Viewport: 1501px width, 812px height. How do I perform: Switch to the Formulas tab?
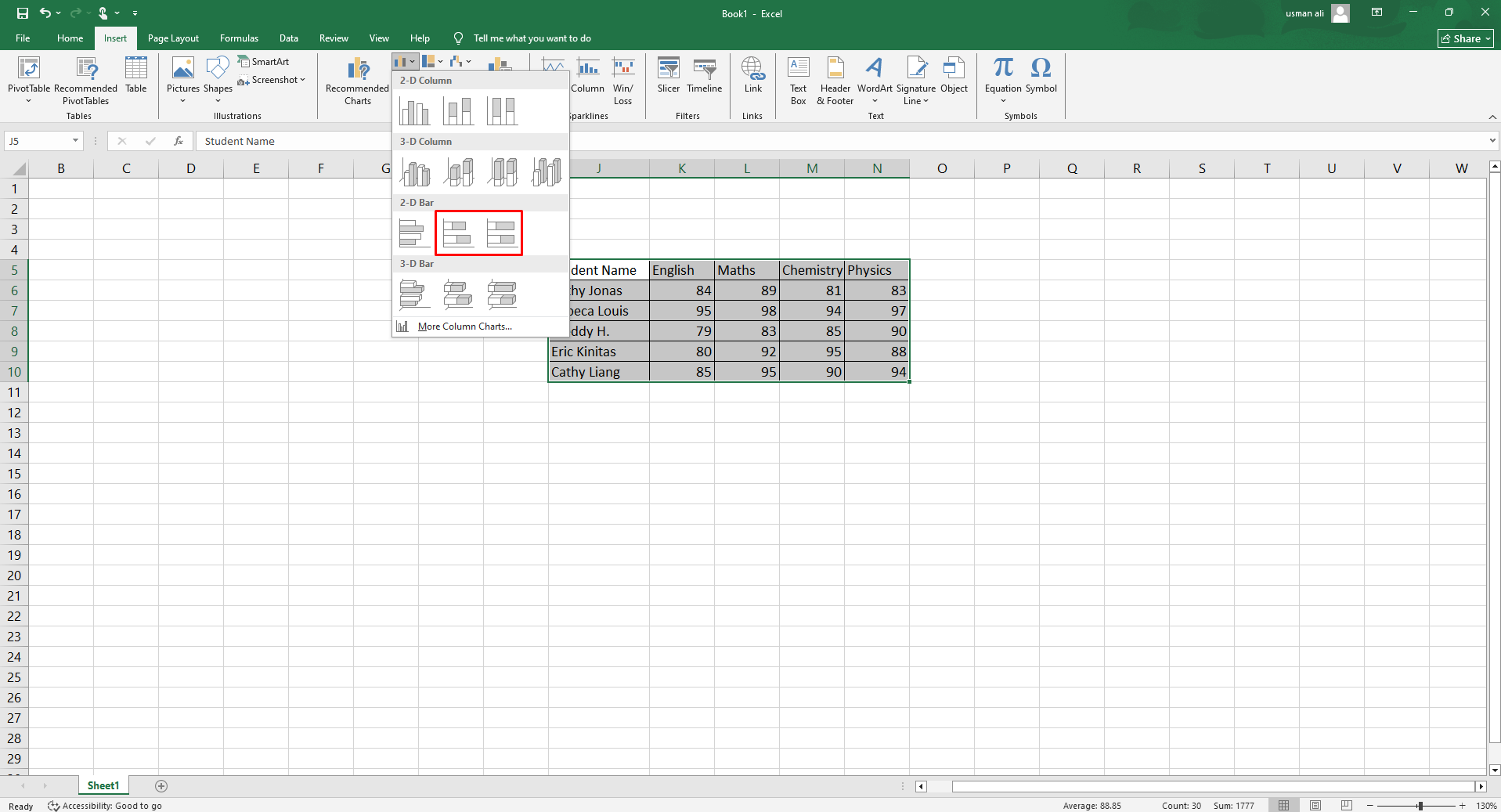(x=239, y=38)
